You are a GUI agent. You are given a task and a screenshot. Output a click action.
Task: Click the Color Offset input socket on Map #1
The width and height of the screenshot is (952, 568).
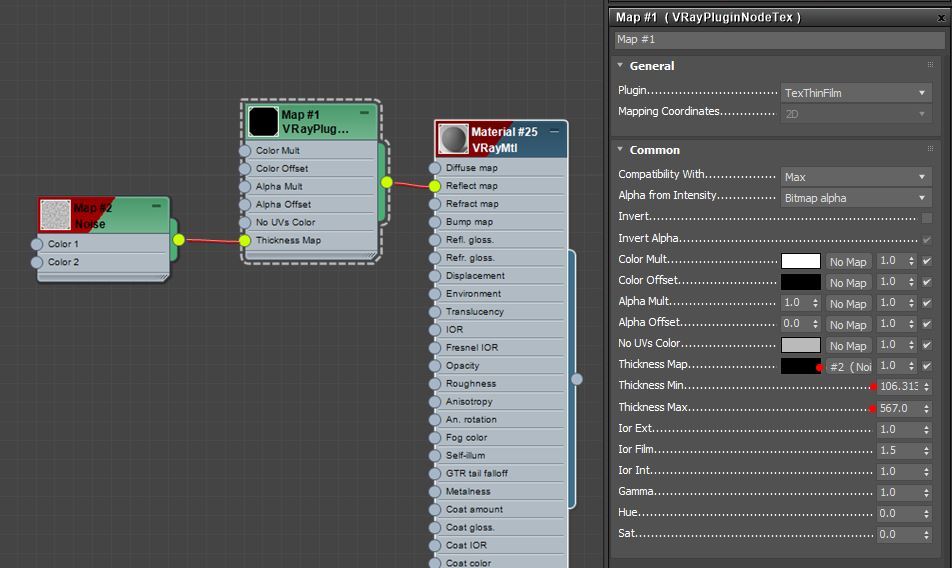click(245, 169)
